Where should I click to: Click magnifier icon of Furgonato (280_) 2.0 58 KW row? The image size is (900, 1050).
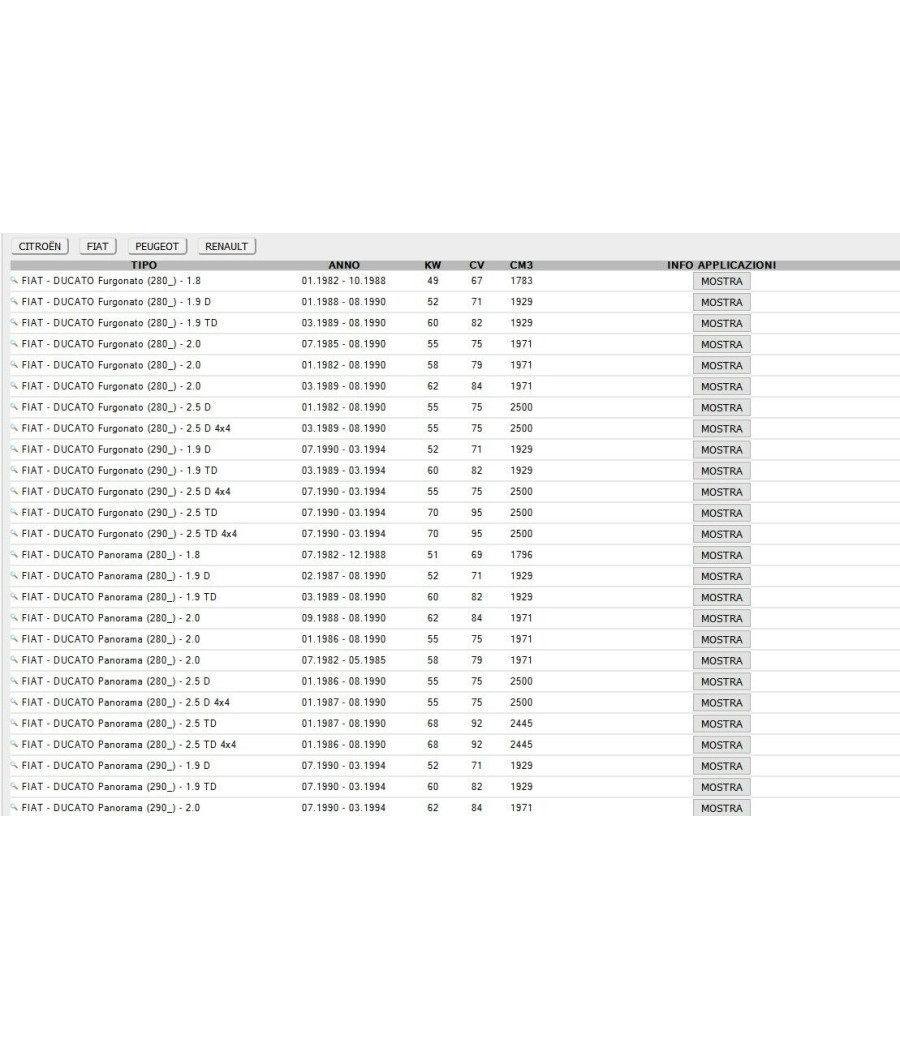tap(14, 365)
